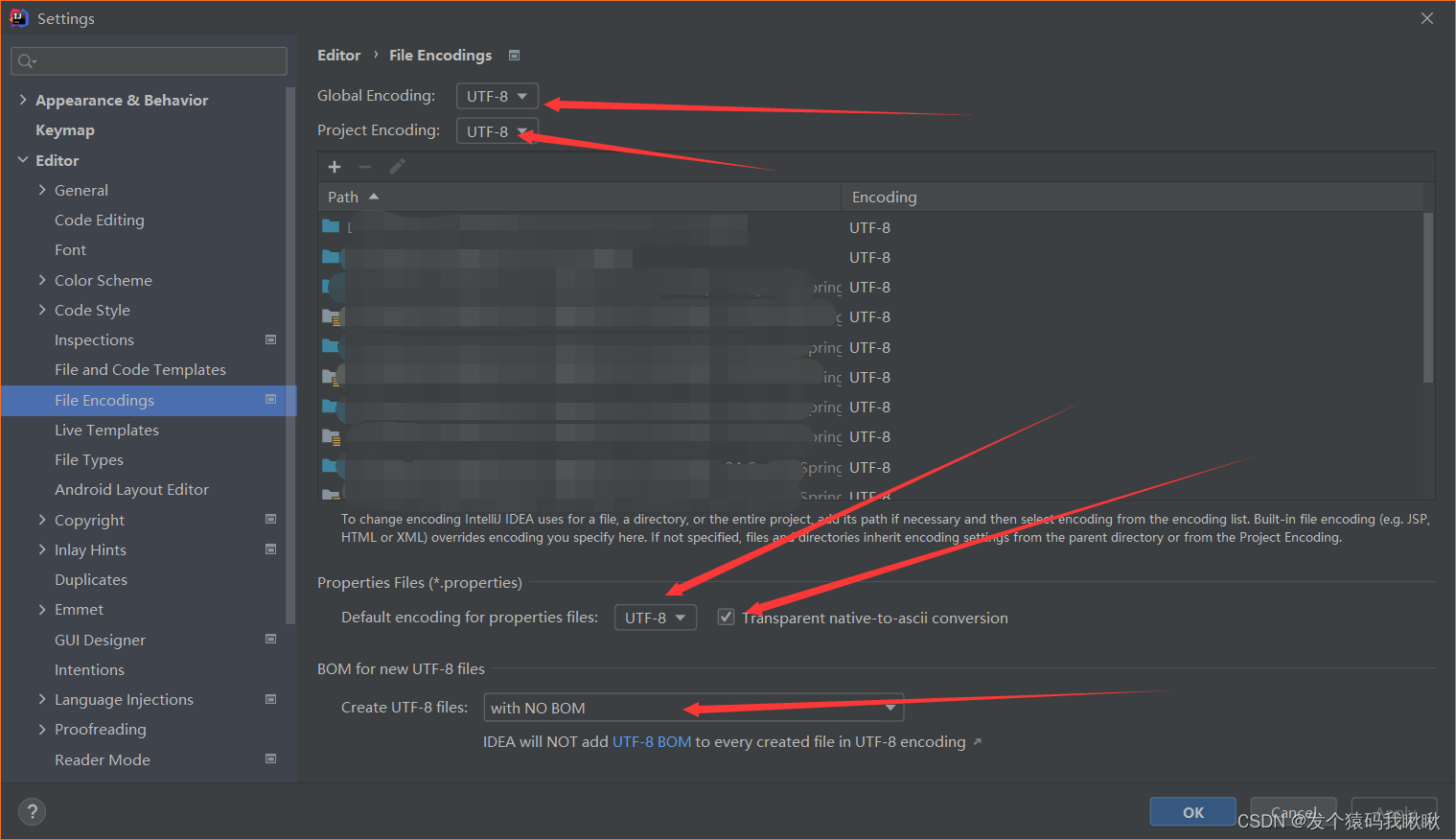Click the project icon beside Inlay Hints
Viewport: 1456px width, 840px height.
(x=270, y=549)
